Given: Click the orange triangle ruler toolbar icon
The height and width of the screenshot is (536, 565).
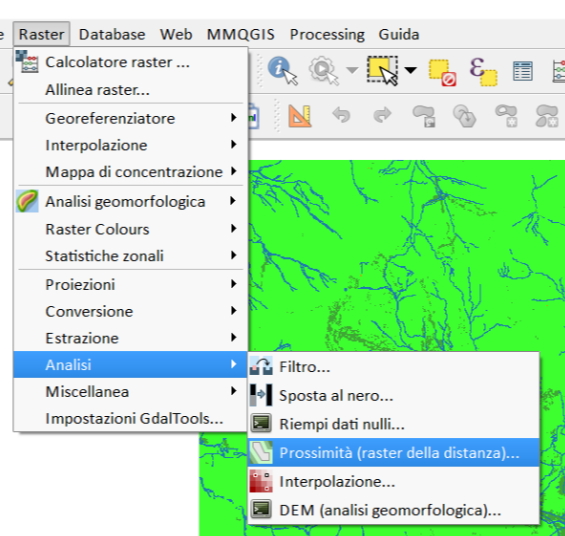Looking at the screenshot, I should coord(299,116).
